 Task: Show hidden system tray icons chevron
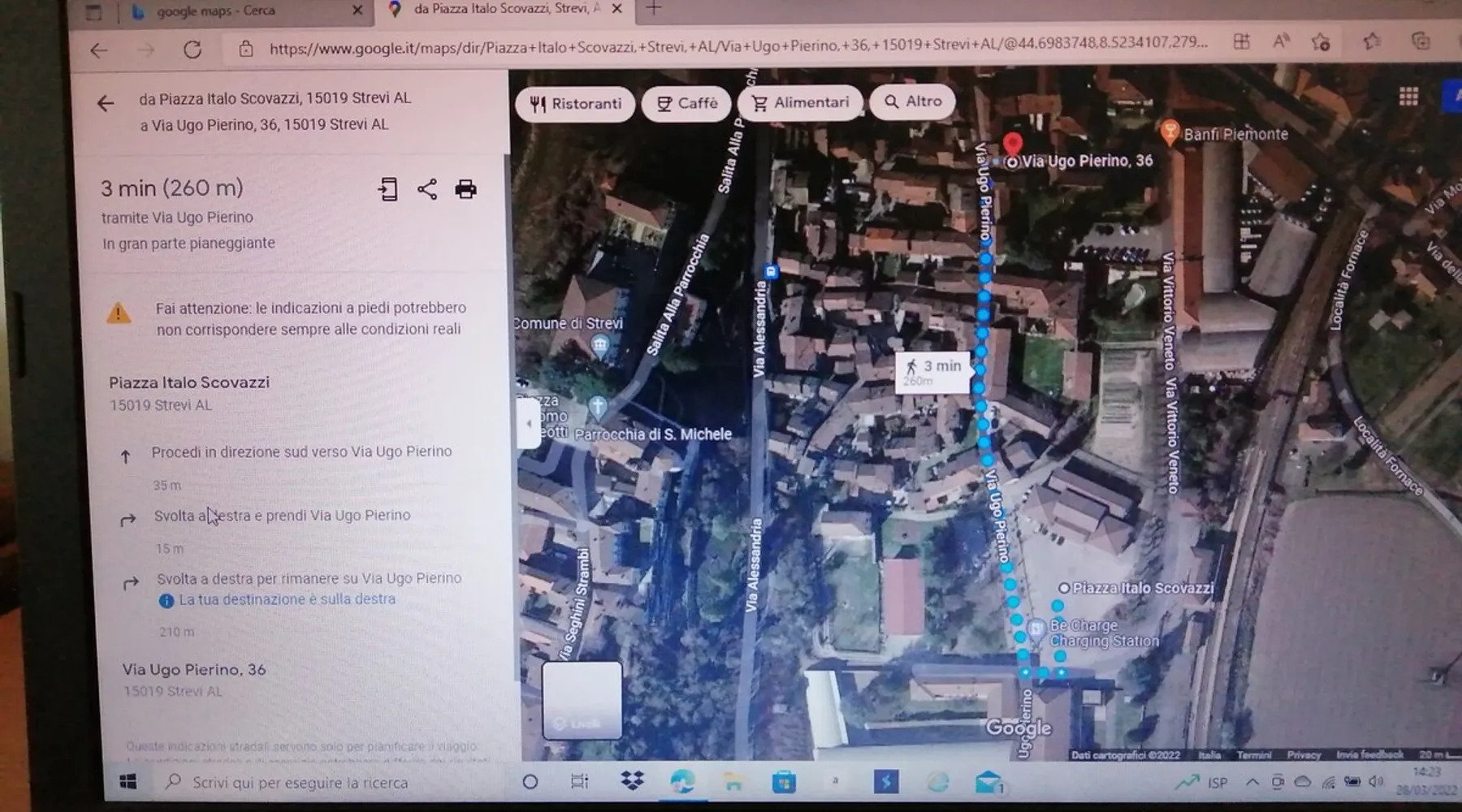[1252, 783]
